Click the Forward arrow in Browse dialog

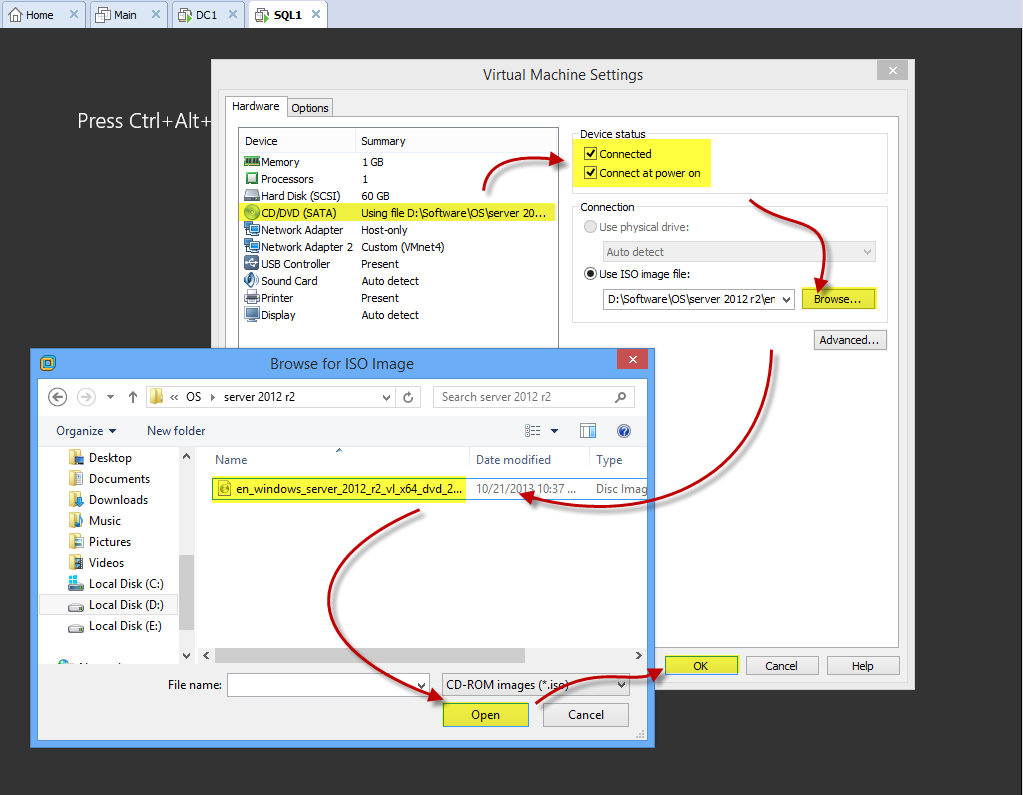click(x=86, y=397)
